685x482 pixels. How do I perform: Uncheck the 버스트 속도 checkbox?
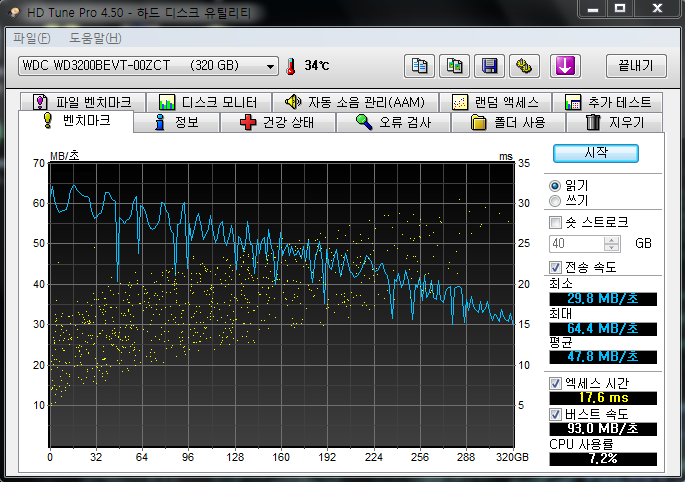point(555,414)
